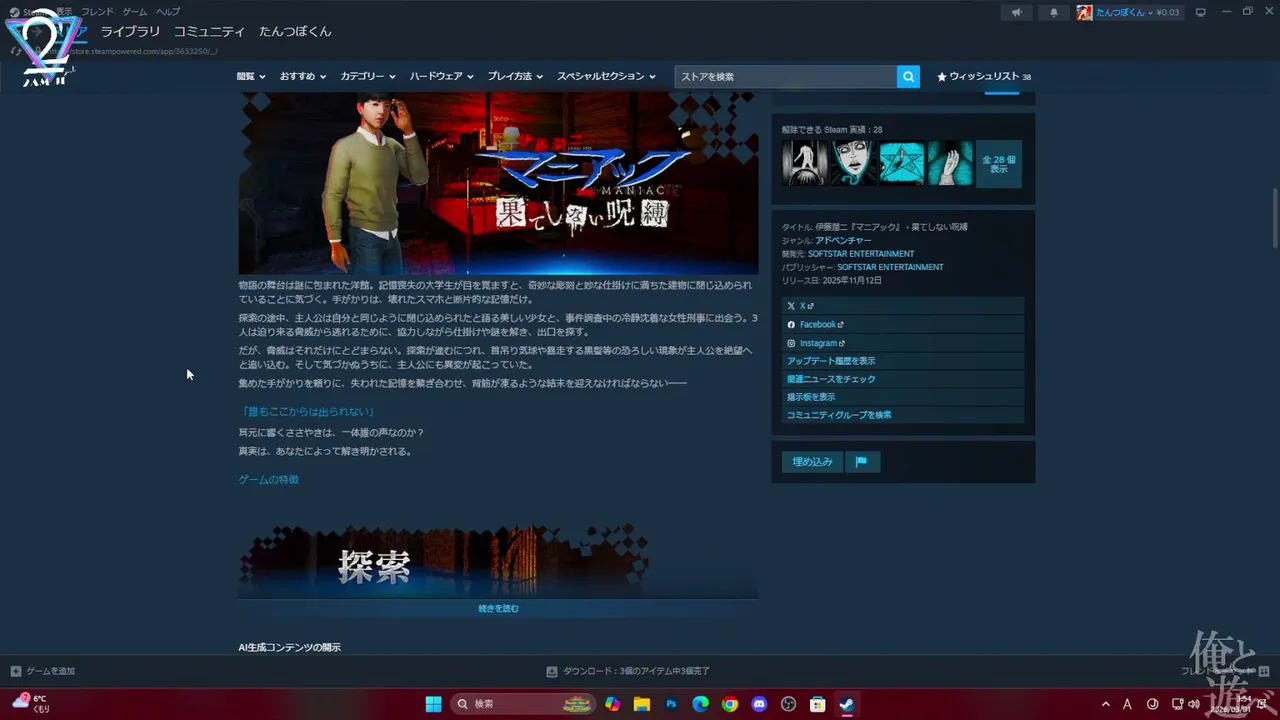Click the first achievement thumbnail, a hanging figure
1280x720 pixels.
(804, 163)
